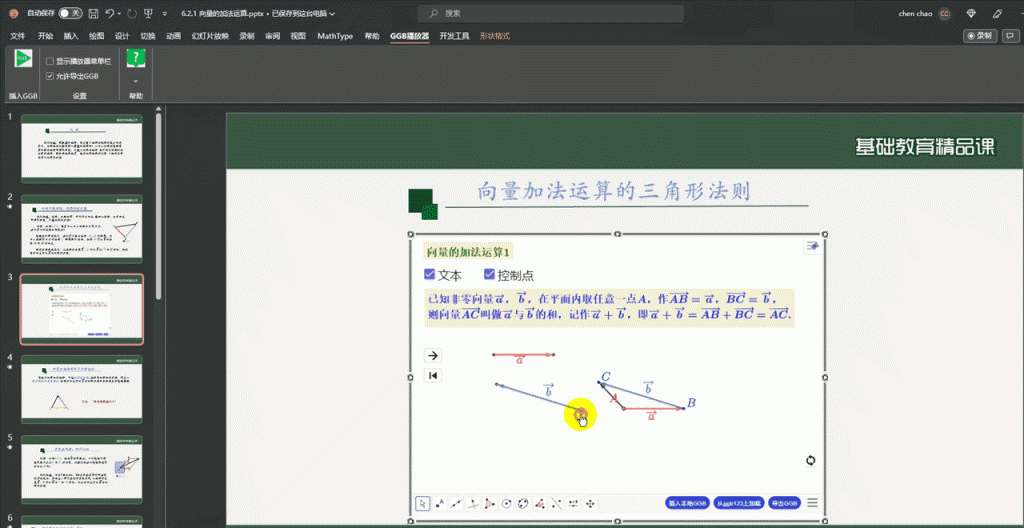Toggle the 文本 checkbox in GeoGebra

(430, 275)
